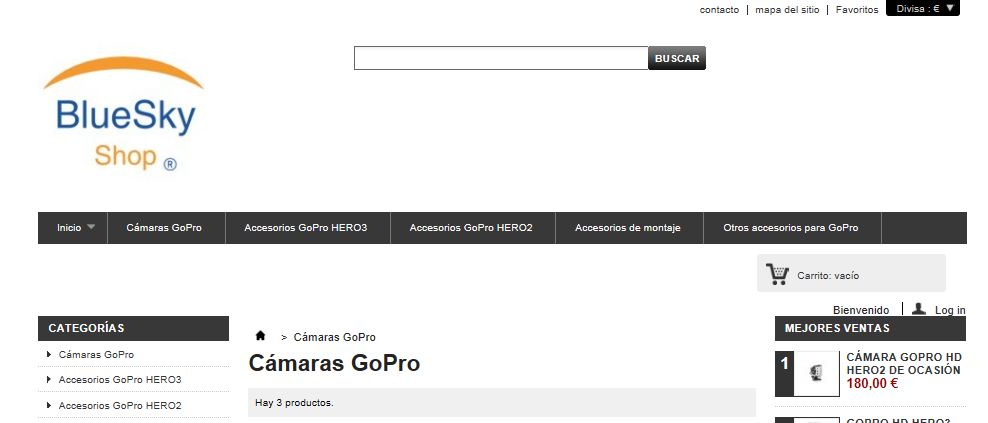The height and width of the screenshot is (423, 988).
Task: Open Accesorios GoPro HERO2 navigation item
Action: pyautogui.click(x=471, y=228)
